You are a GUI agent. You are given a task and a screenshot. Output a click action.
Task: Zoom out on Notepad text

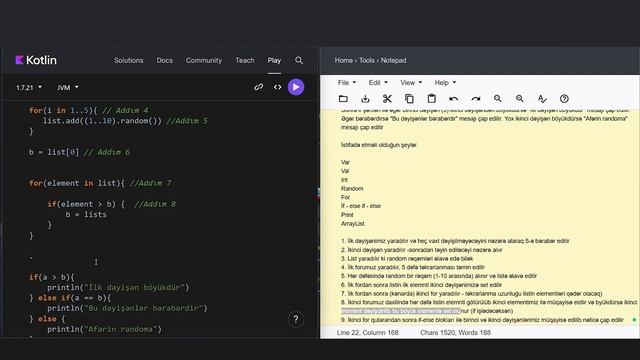pyautogui.click(x=520, y=98)
